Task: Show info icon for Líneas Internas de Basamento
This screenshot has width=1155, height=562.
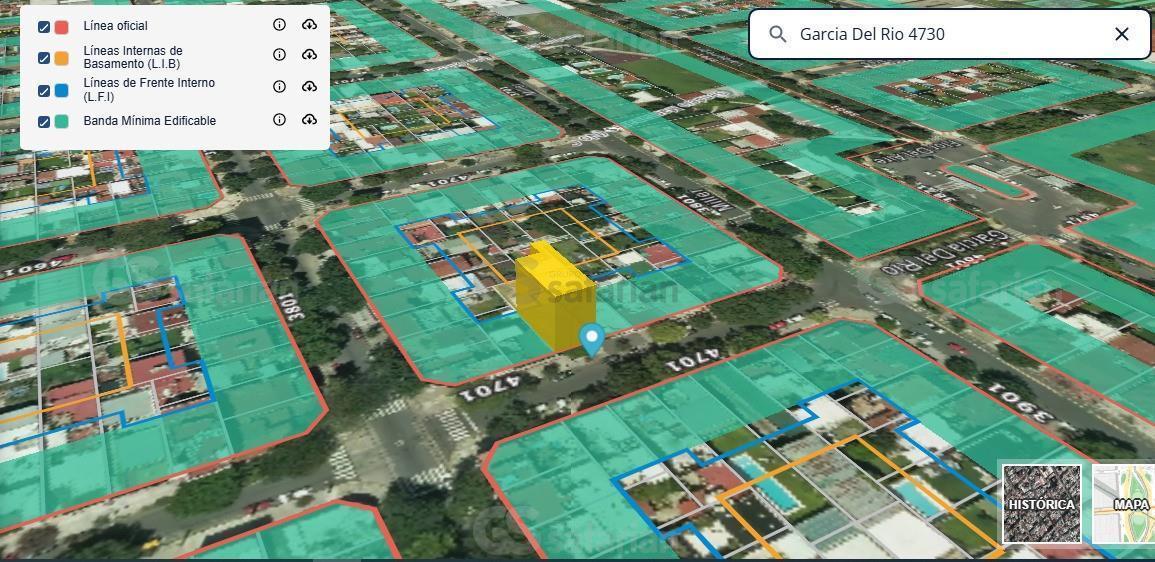Action: [x=279, y=55]
